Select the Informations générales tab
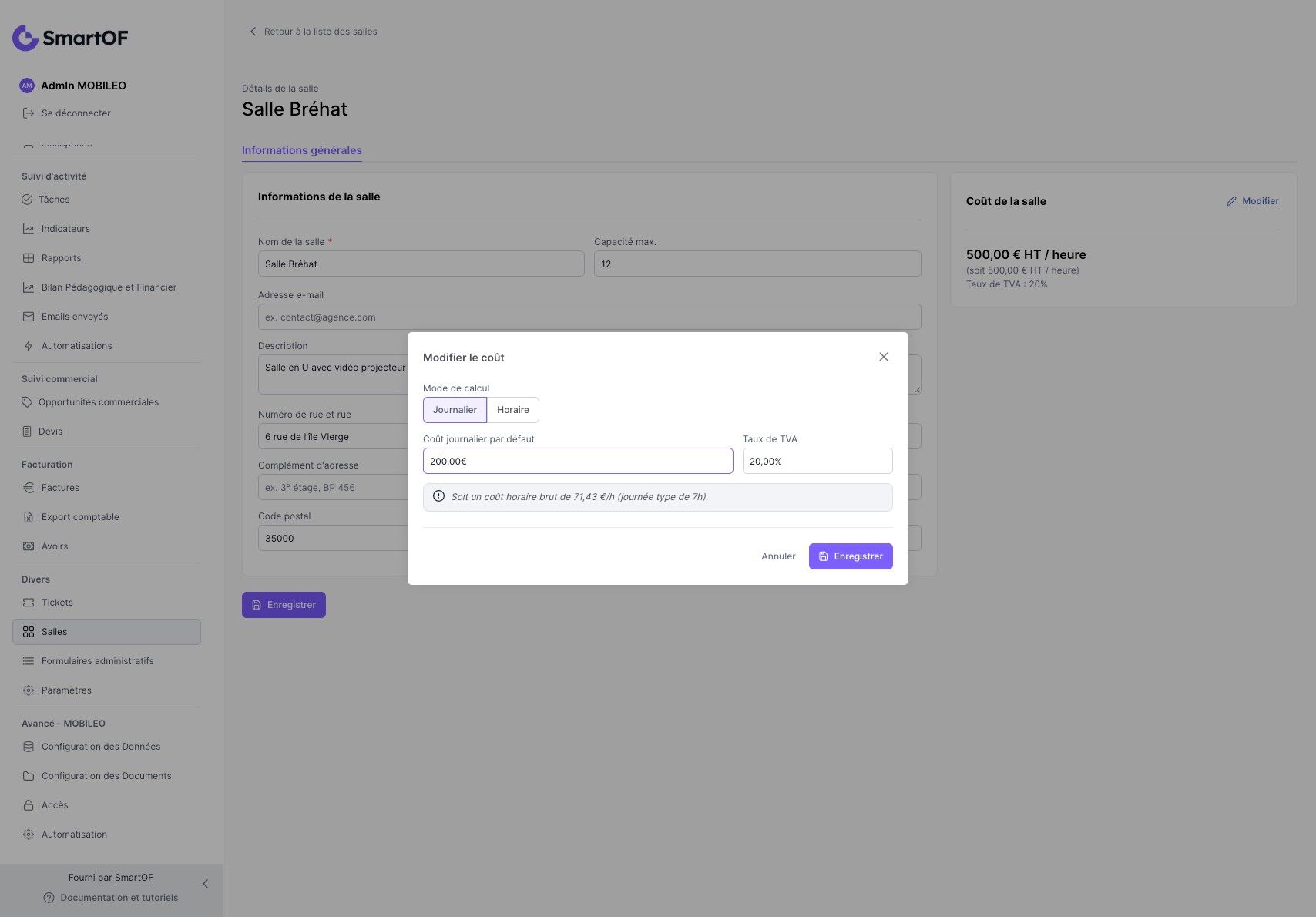 [302, 150]
